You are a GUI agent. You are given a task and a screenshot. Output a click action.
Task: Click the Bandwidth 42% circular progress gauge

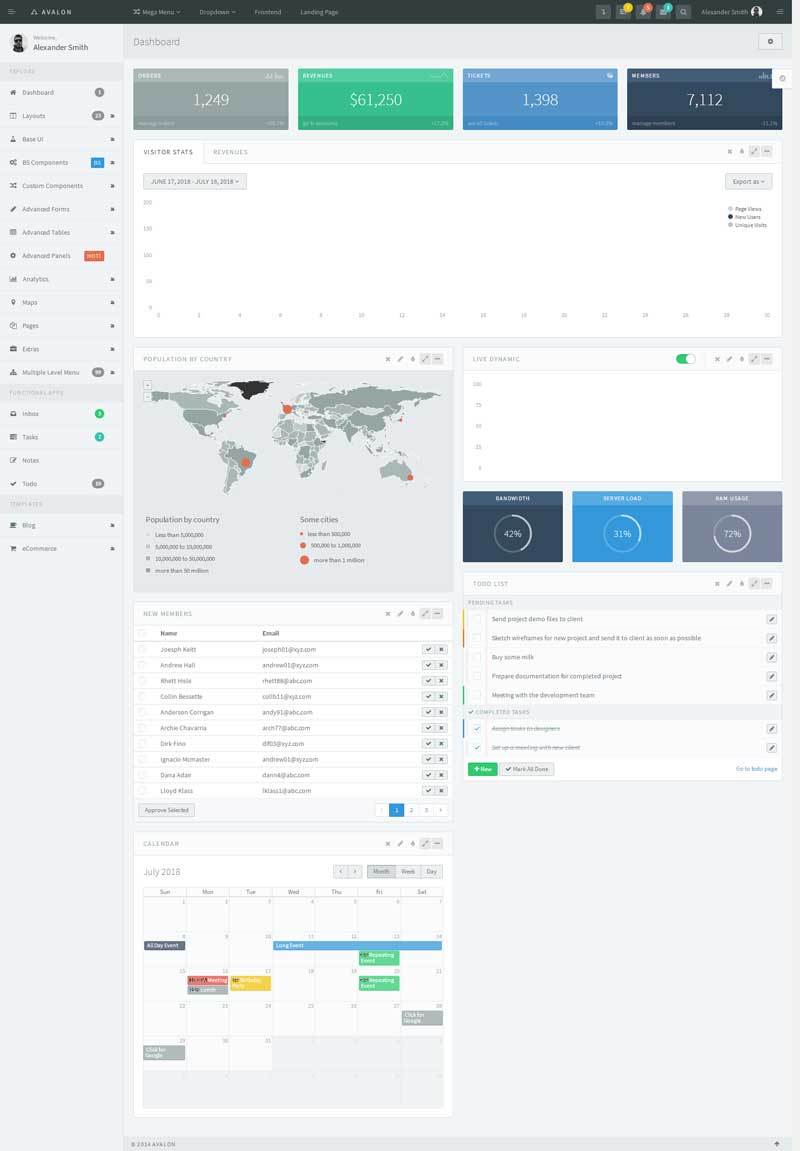(x=512, y=534)
